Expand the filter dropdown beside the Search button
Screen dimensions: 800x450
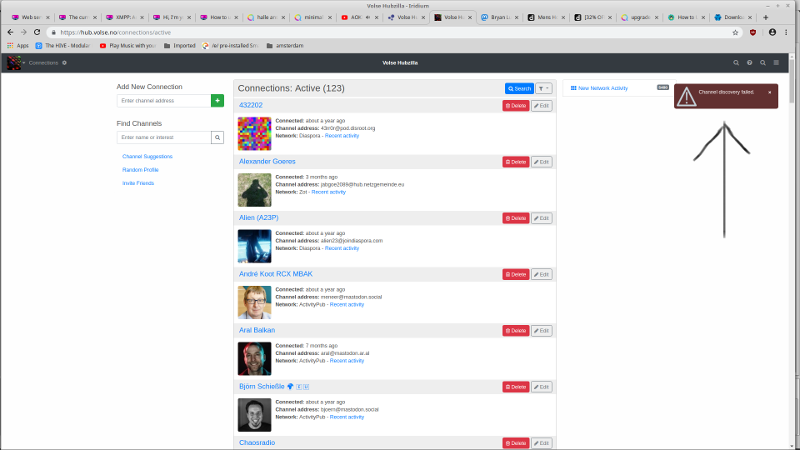pos(543,88)
